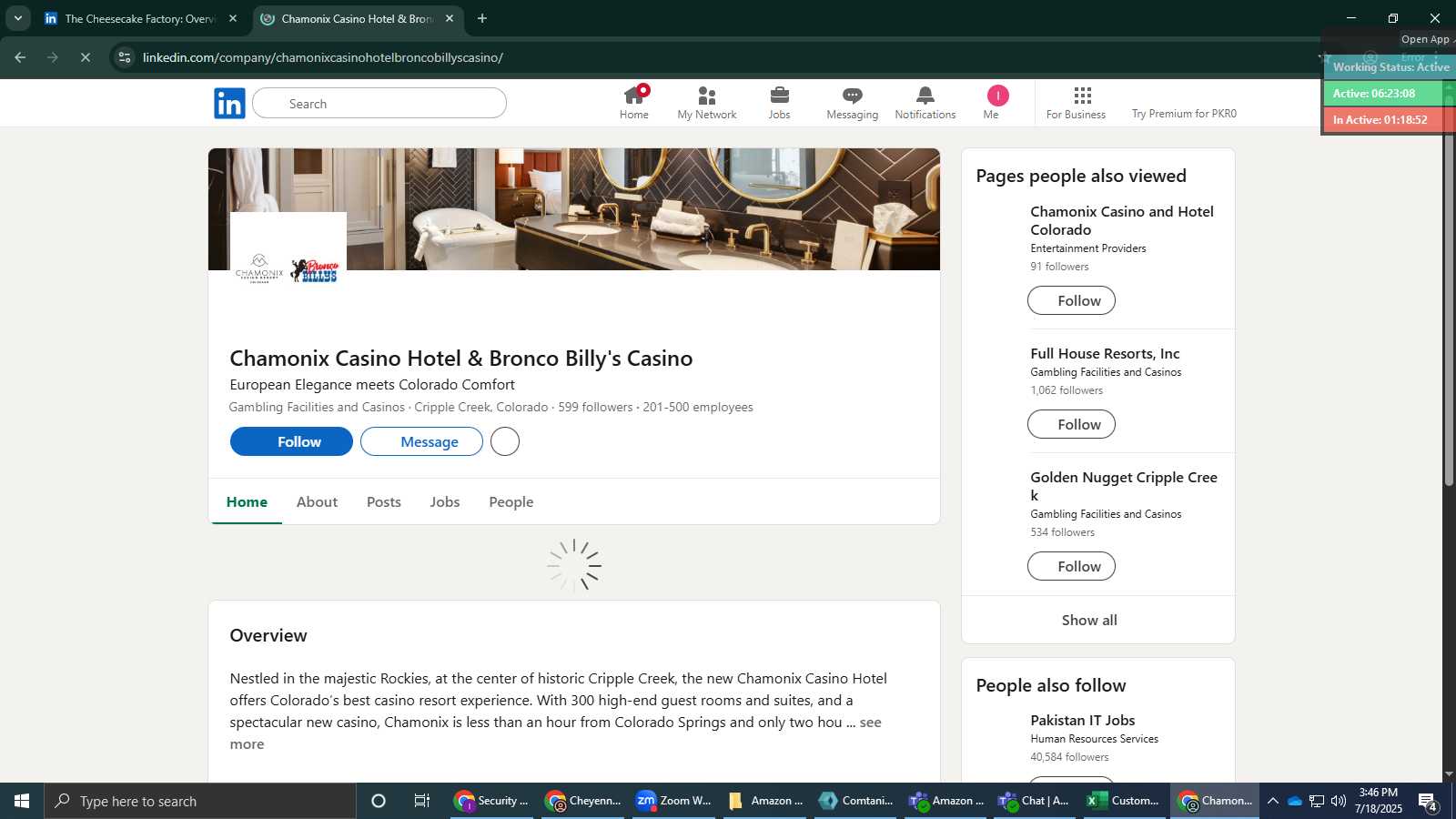This screenshot has width=1456, height=819.
Task: Switch to Security Chrome taskbar window
Action: 492,801
